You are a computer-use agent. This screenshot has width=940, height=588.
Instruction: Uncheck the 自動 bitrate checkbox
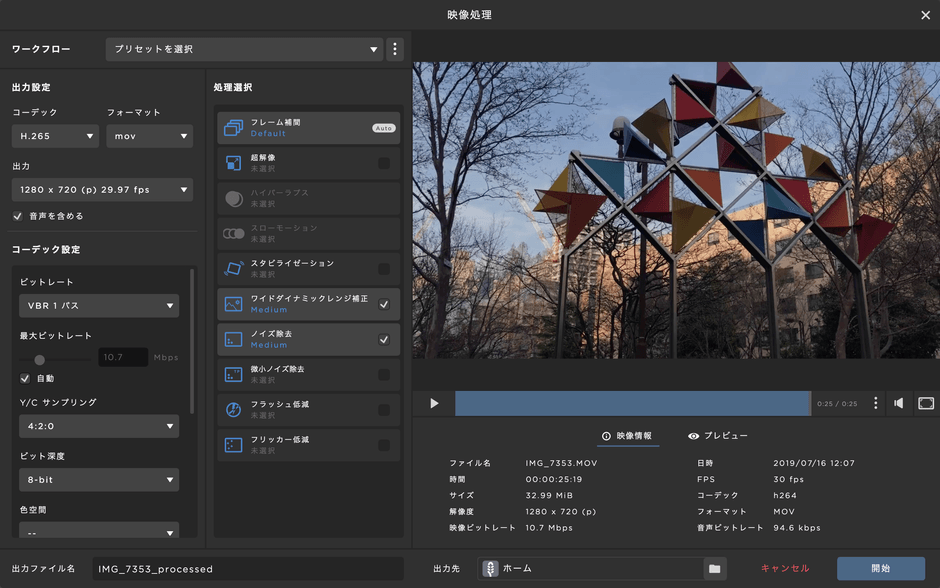[x=25, y=378]
